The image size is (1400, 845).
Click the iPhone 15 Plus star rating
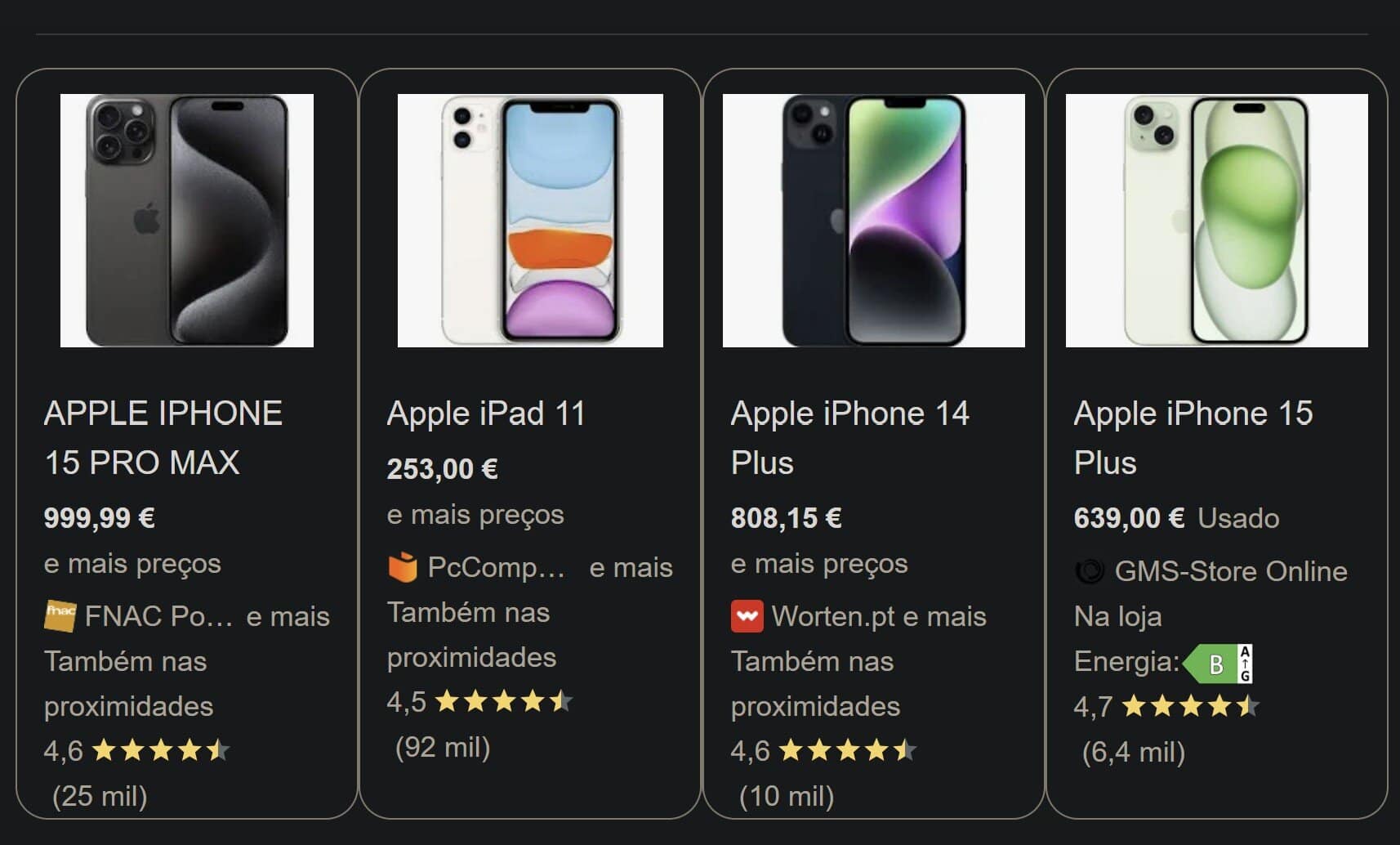click(x=1190, y=706)
